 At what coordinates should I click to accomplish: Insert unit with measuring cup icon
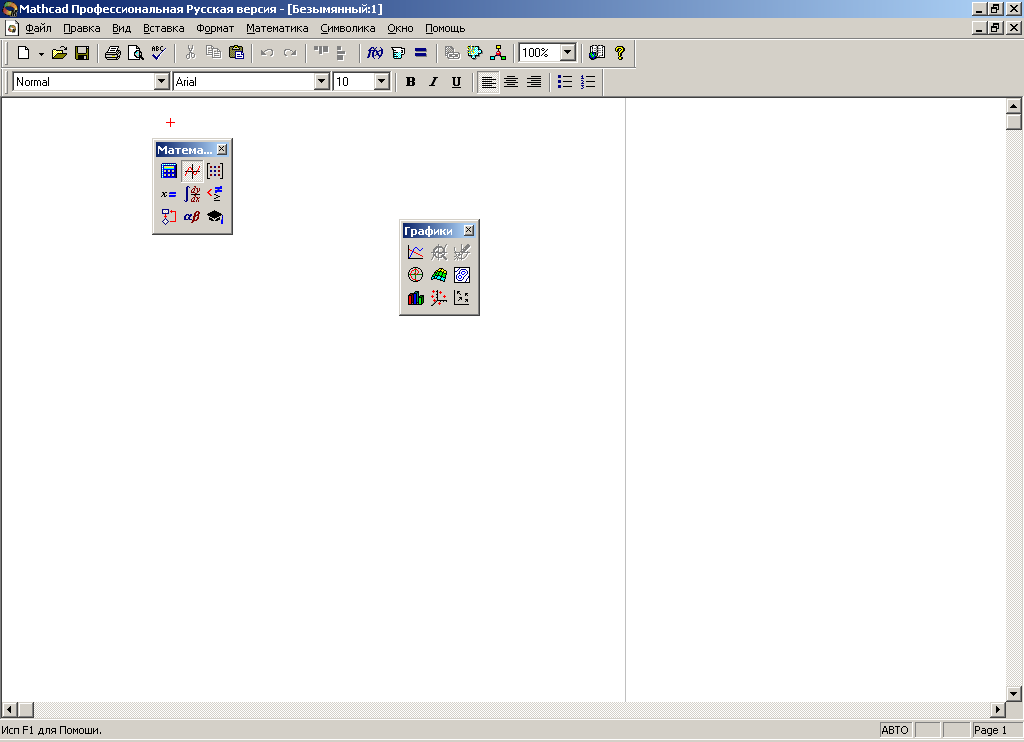(x=398, y=53)
